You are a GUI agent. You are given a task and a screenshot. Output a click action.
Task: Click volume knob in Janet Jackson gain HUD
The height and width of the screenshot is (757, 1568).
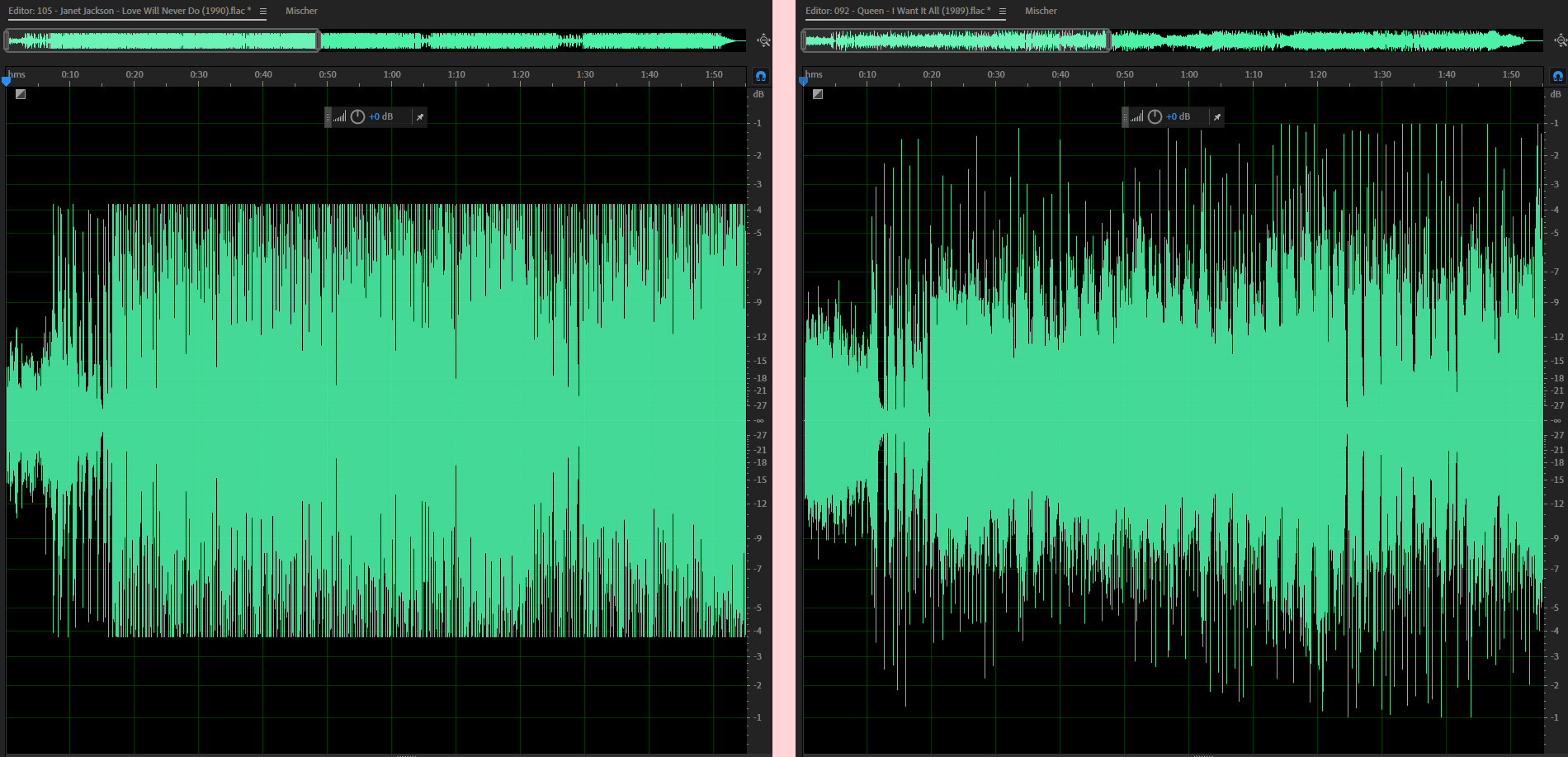click(x=357, y=117)
